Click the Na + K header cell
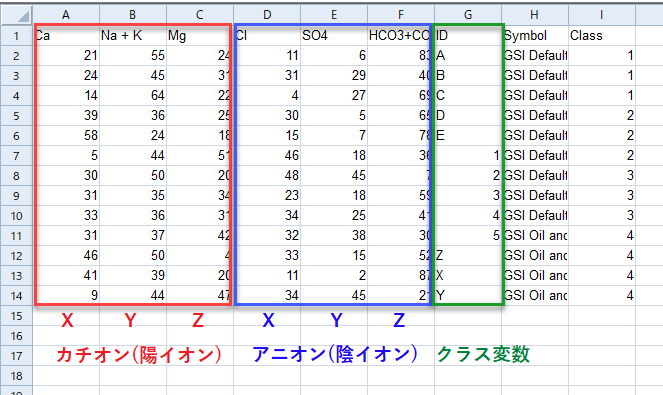 (133, 35)
